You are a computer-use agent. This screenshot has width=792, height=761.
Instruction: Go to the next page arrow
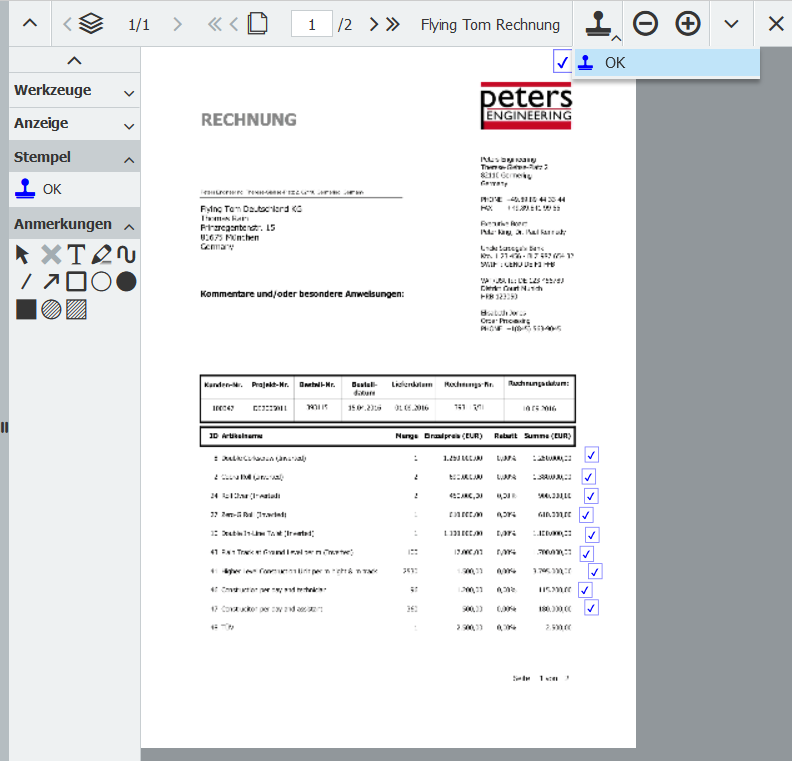click(374, 24)
